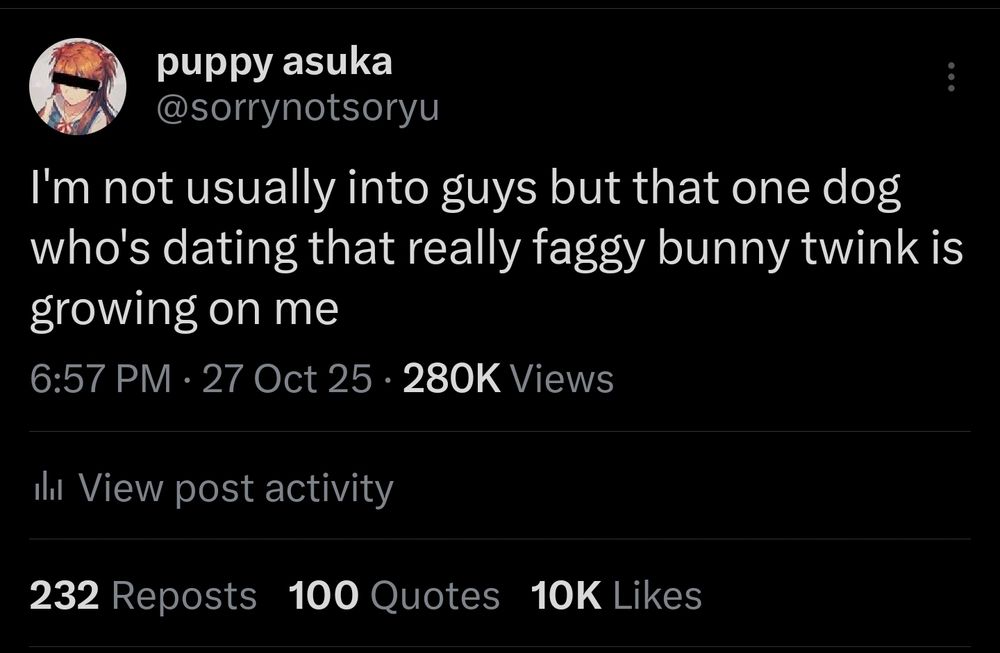The image size is (1000, 653).
Task: Click the 280K Views count
Action: [x=450, y=379]
